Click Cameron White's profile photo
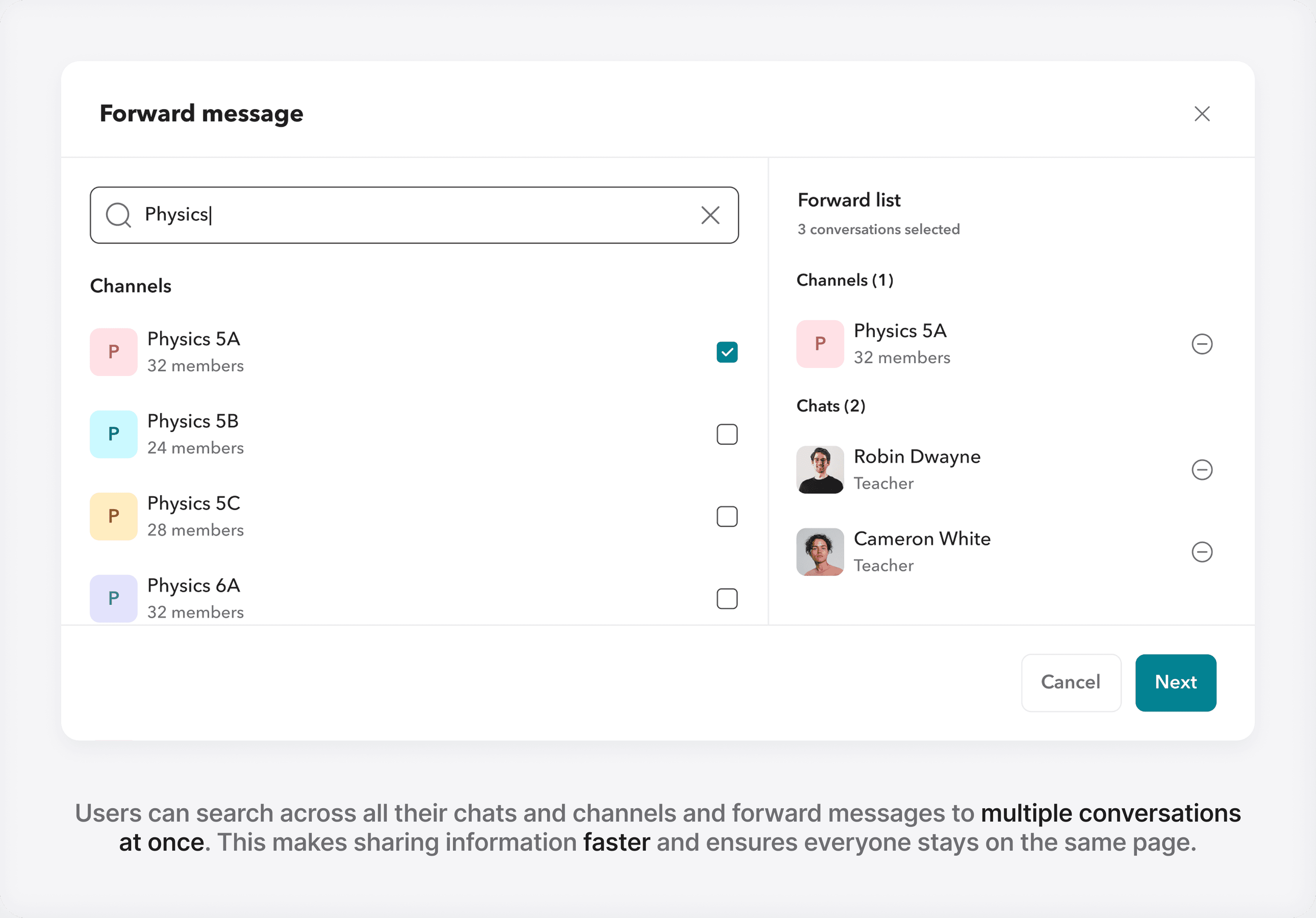The image size is (1316, 918). click(820, 552)
